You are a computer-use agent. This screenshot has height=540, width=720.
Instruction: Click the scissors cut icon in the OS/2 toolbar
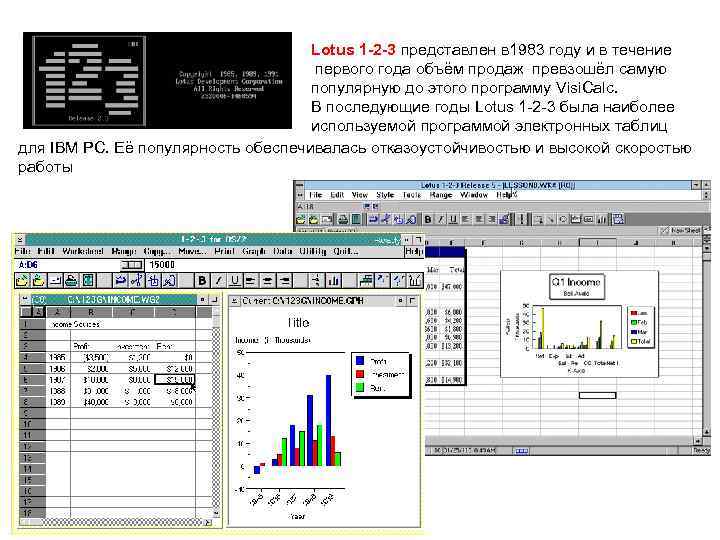pos(137,280)
